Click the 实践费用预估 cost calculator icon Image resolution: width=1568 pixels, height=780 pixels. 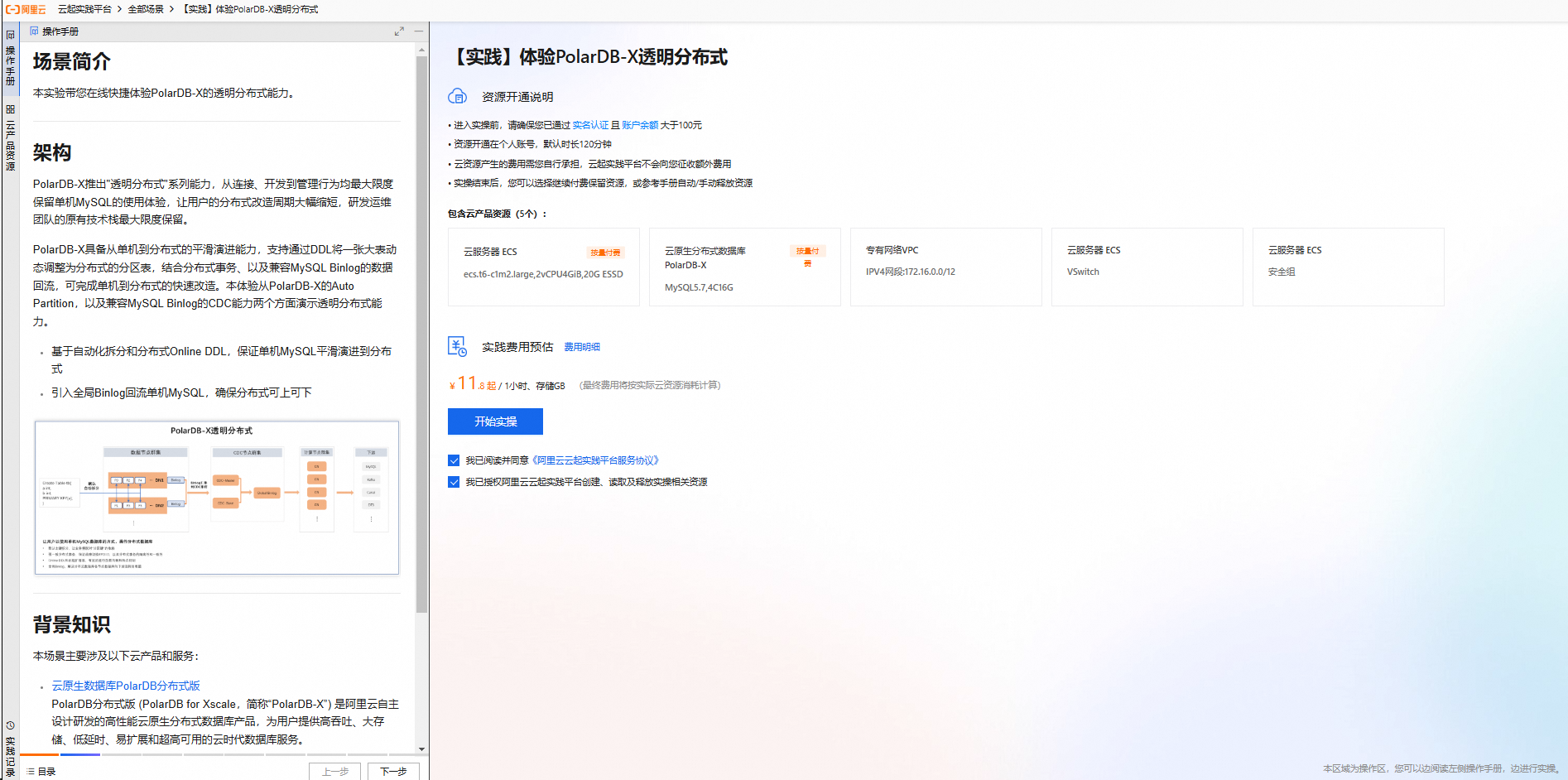click(457, 346)
